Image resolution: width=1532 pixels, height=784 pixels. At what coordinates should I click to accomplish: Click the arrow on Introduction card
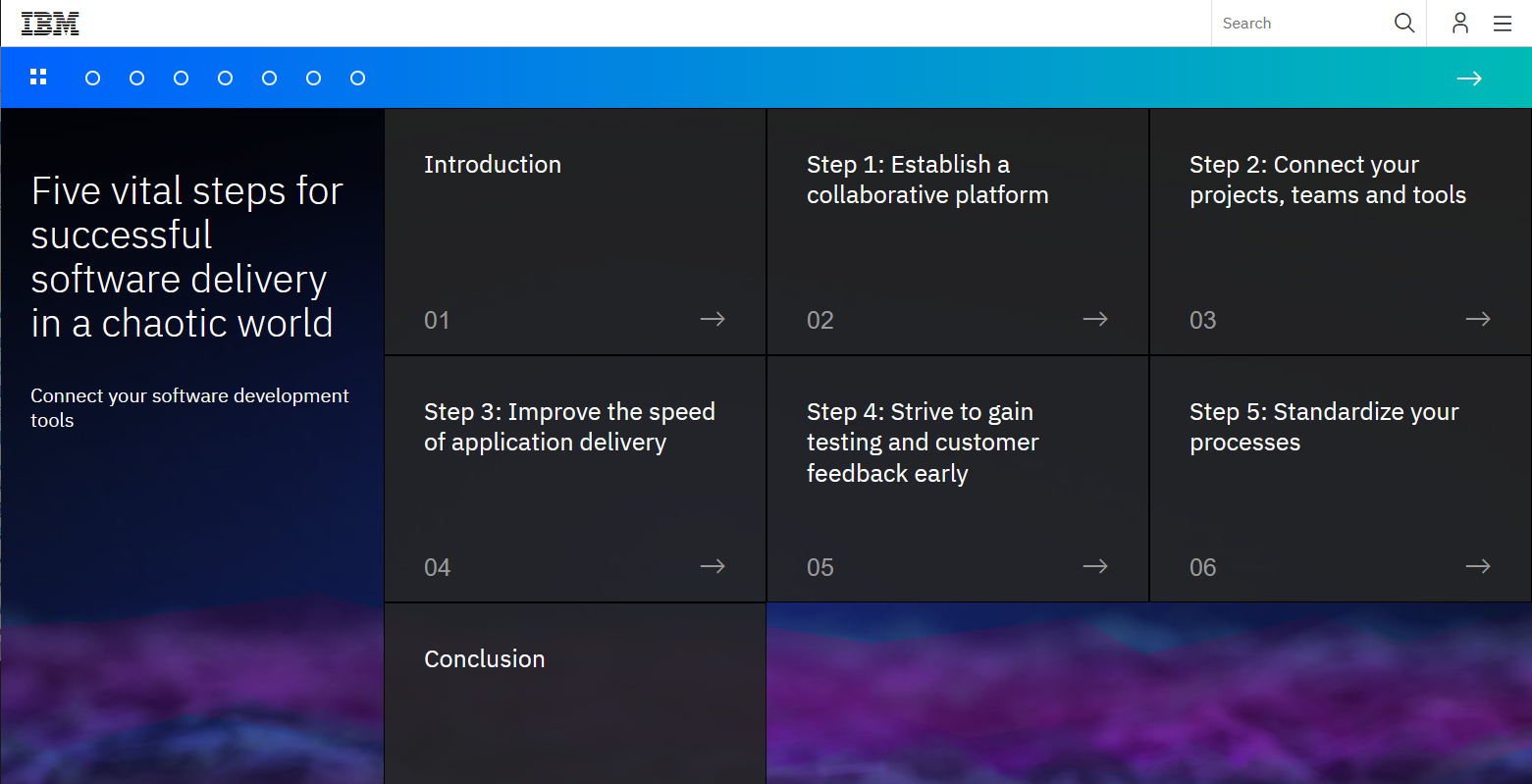pyautogui.click(x=713, y=319)
